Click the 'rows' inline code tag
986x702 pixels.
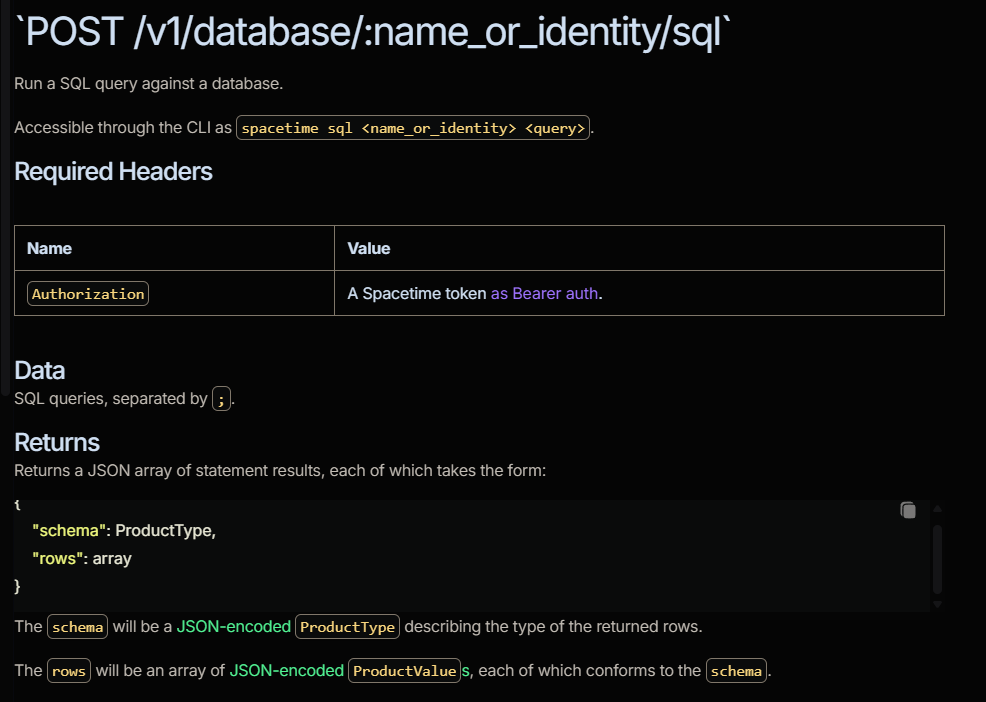pyautogui.click(x=69, y=671)
